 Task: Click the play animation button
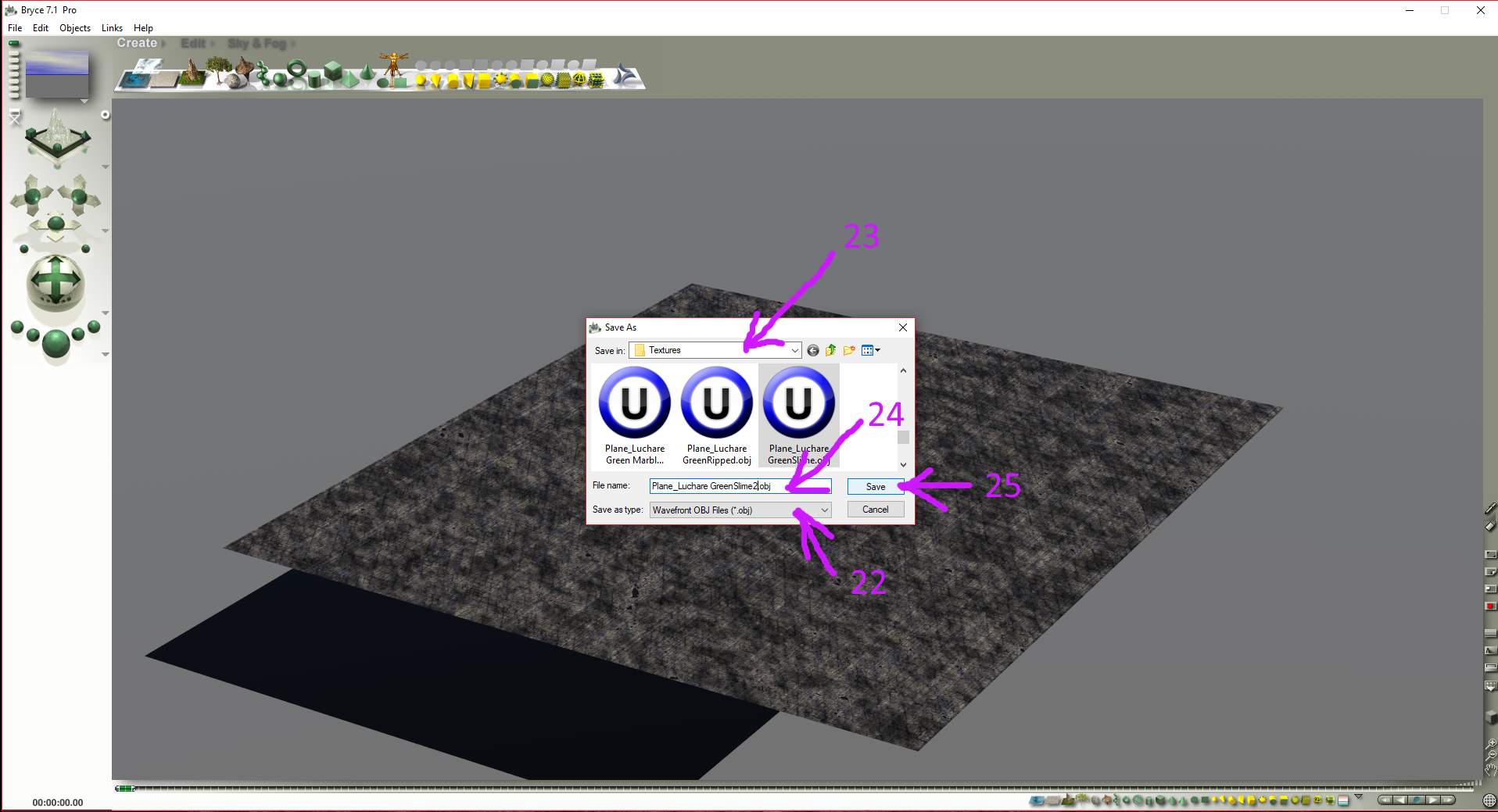coord(1432,800)
